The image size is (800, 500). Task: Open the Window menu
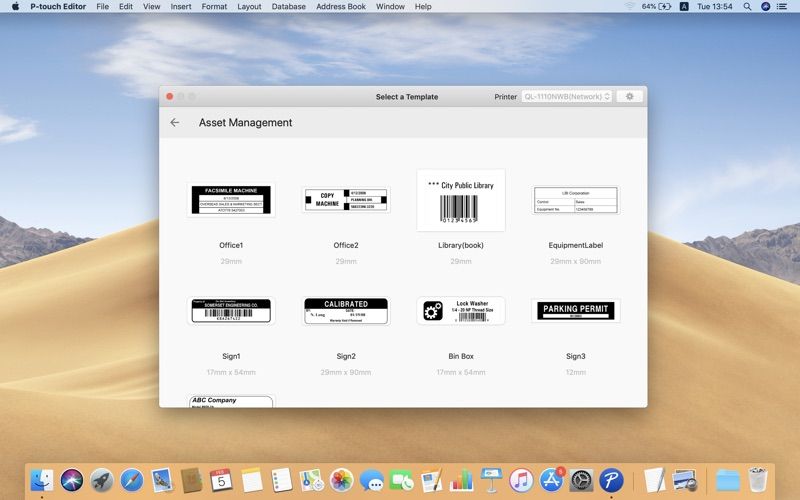coord(390,7)
